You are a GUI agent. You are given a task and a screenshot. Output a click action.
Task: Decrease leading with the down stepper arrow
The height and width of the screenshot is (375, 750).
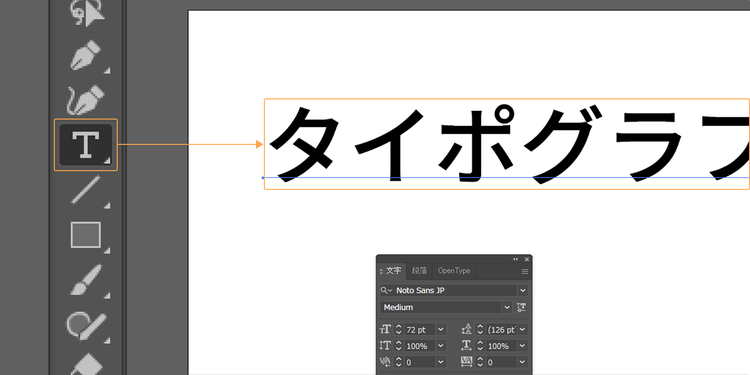tap(480, 332)
